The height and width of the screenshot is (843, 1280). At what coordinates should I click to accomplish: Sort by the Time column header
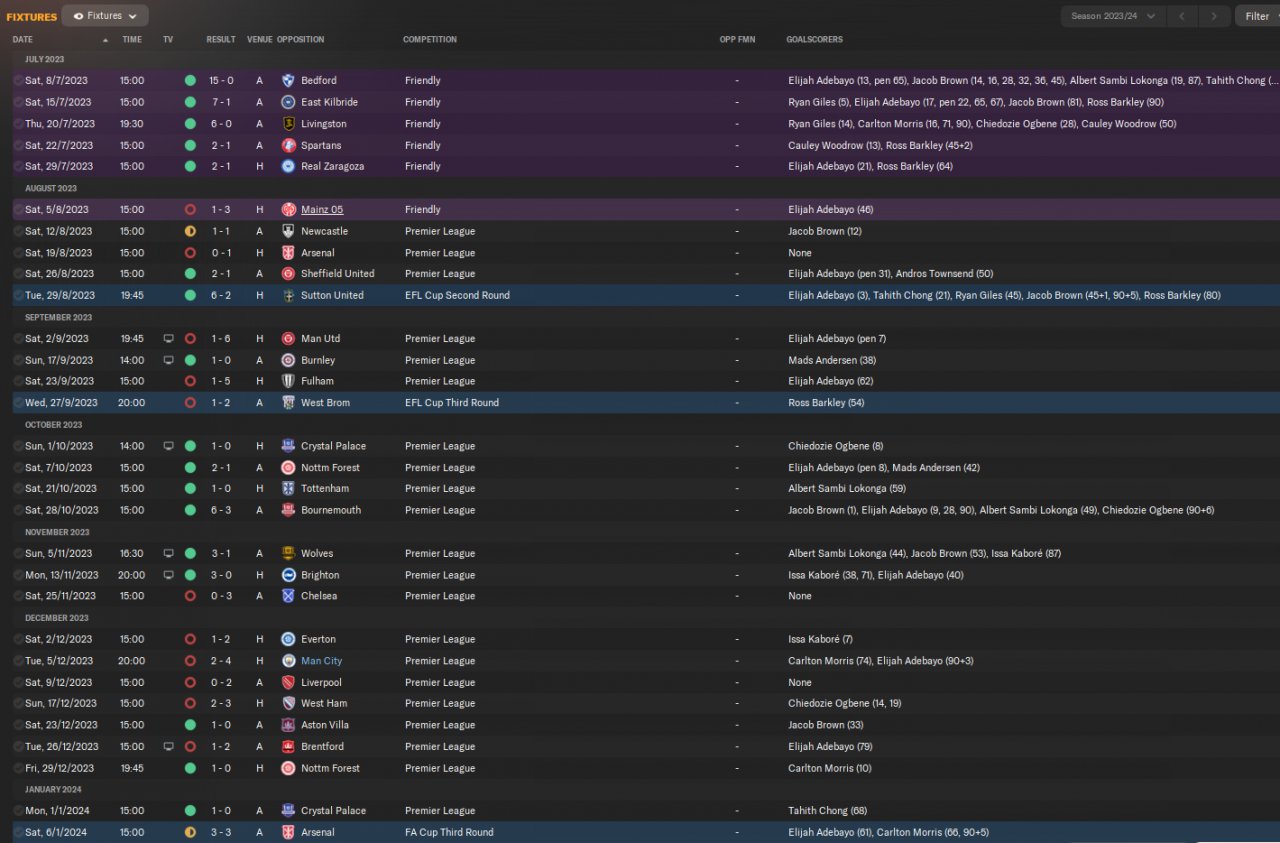tap(132, 40)
